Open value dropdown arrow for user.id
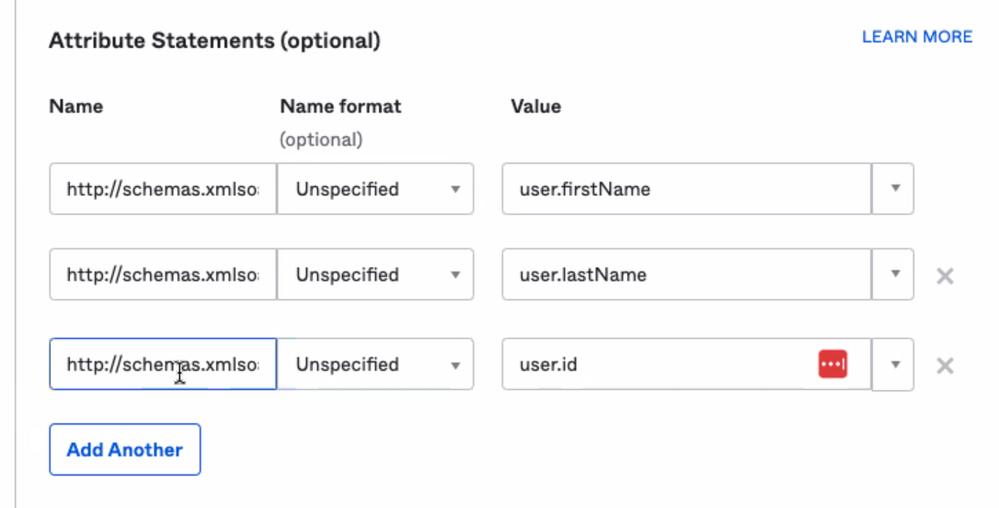 point(895,365)
